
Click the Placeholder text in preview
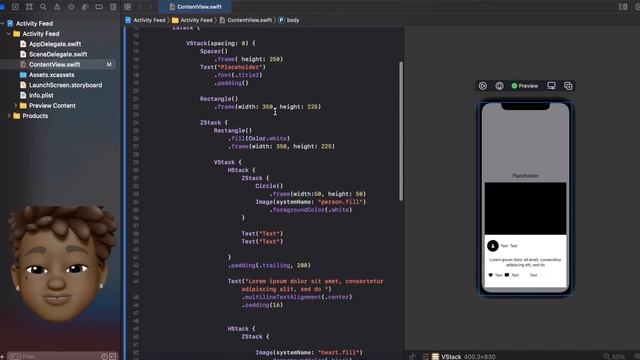coord(525,176)
